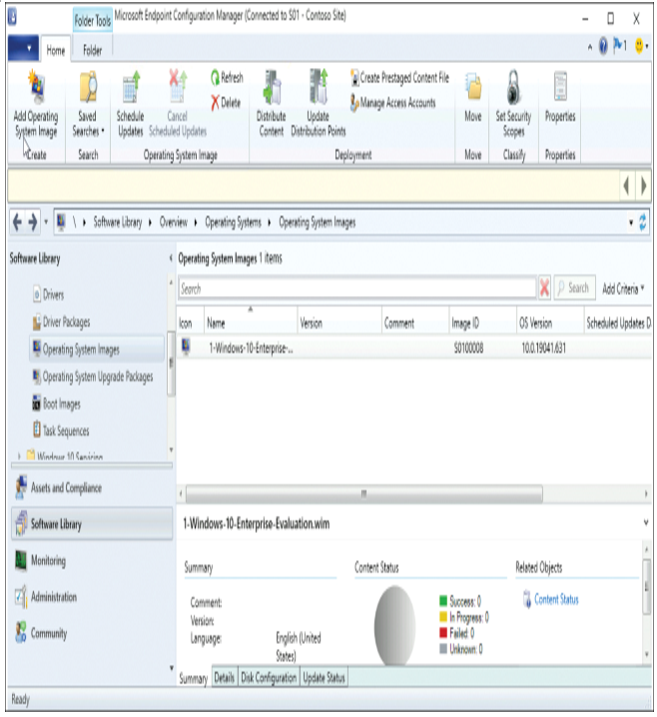
Task: Open Monitoring workspace
Action: 92,560
